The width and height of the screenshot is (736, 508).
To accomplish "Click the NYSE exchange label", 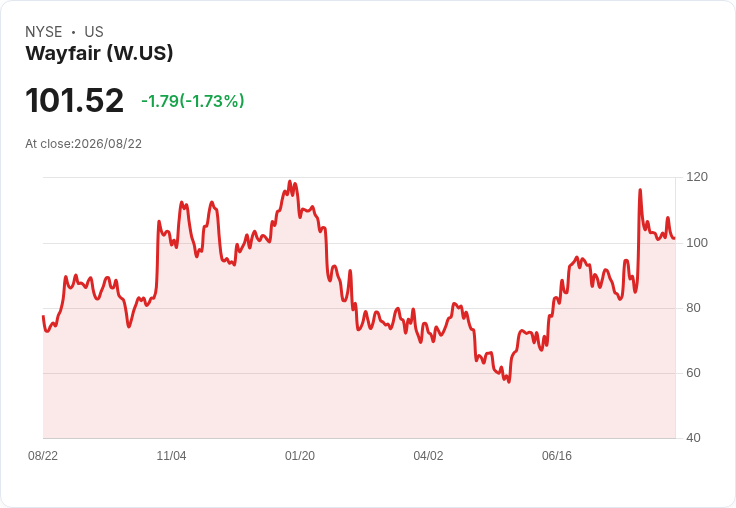I will (44, 32).
